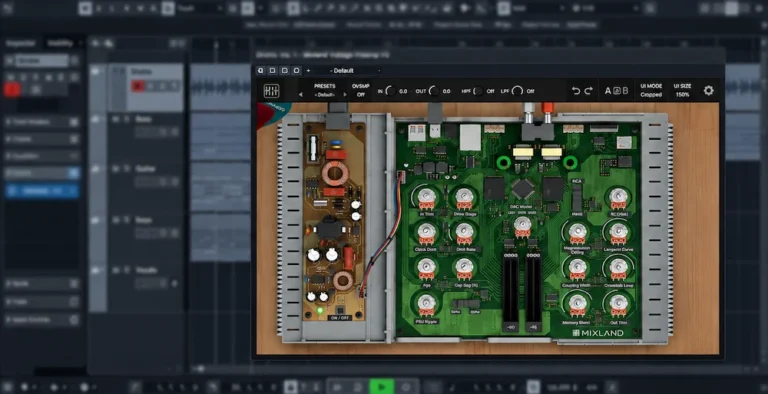Copy state A to B
The image size is (768, 394).
click(617, 91)
